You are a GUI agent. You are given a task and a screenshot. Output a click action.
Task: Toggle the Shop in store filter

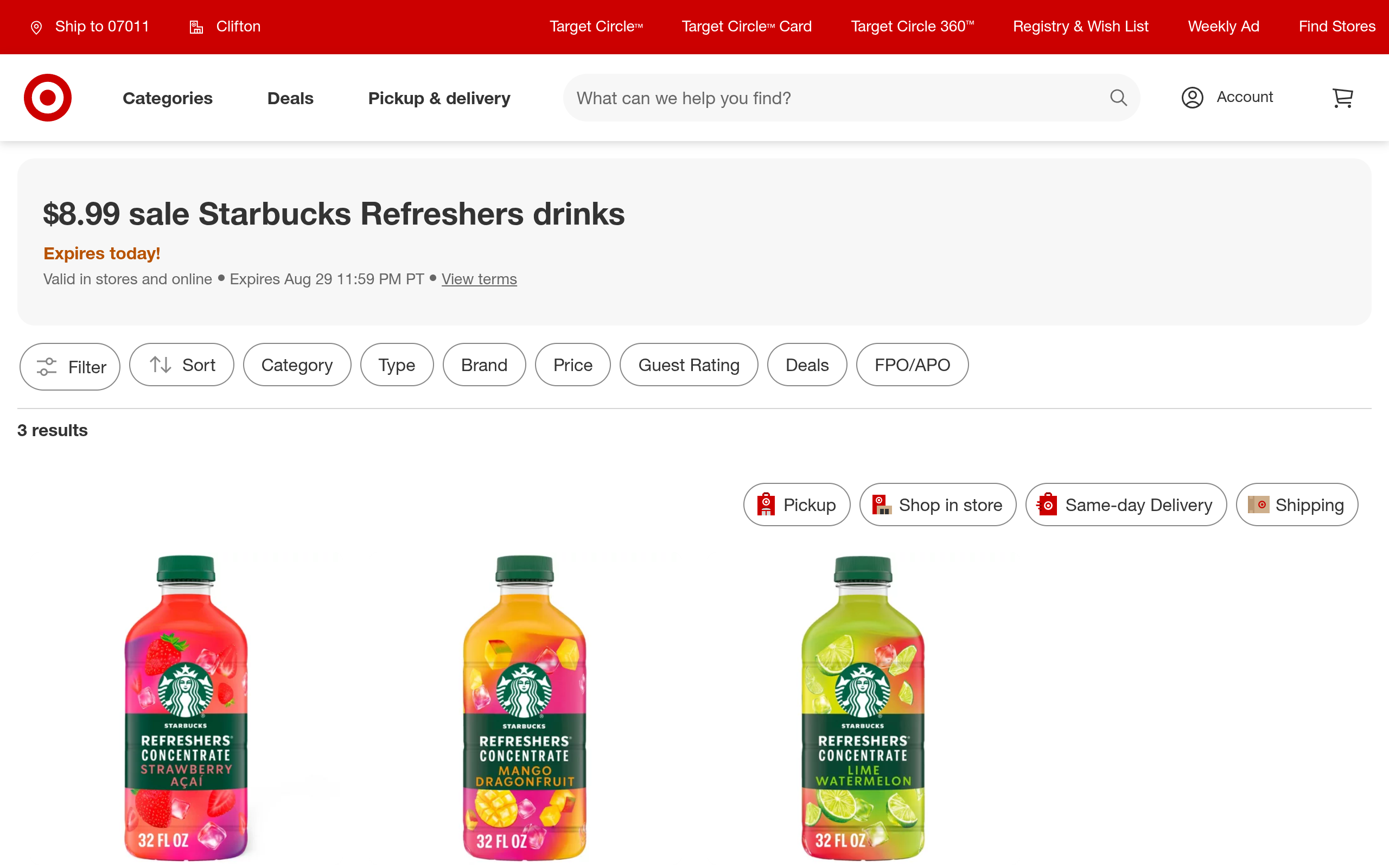click(938, 505)
